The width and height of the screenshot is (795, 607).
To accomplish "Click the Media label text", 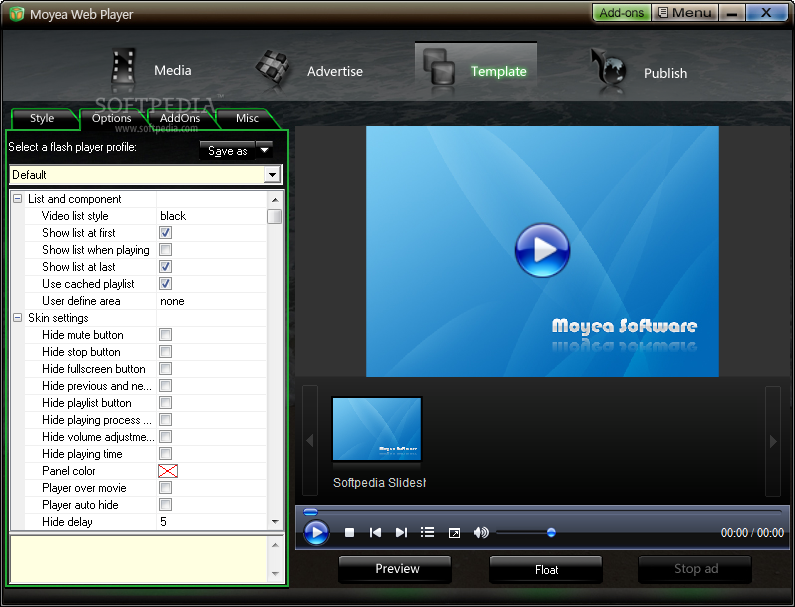I will point(173,70).
